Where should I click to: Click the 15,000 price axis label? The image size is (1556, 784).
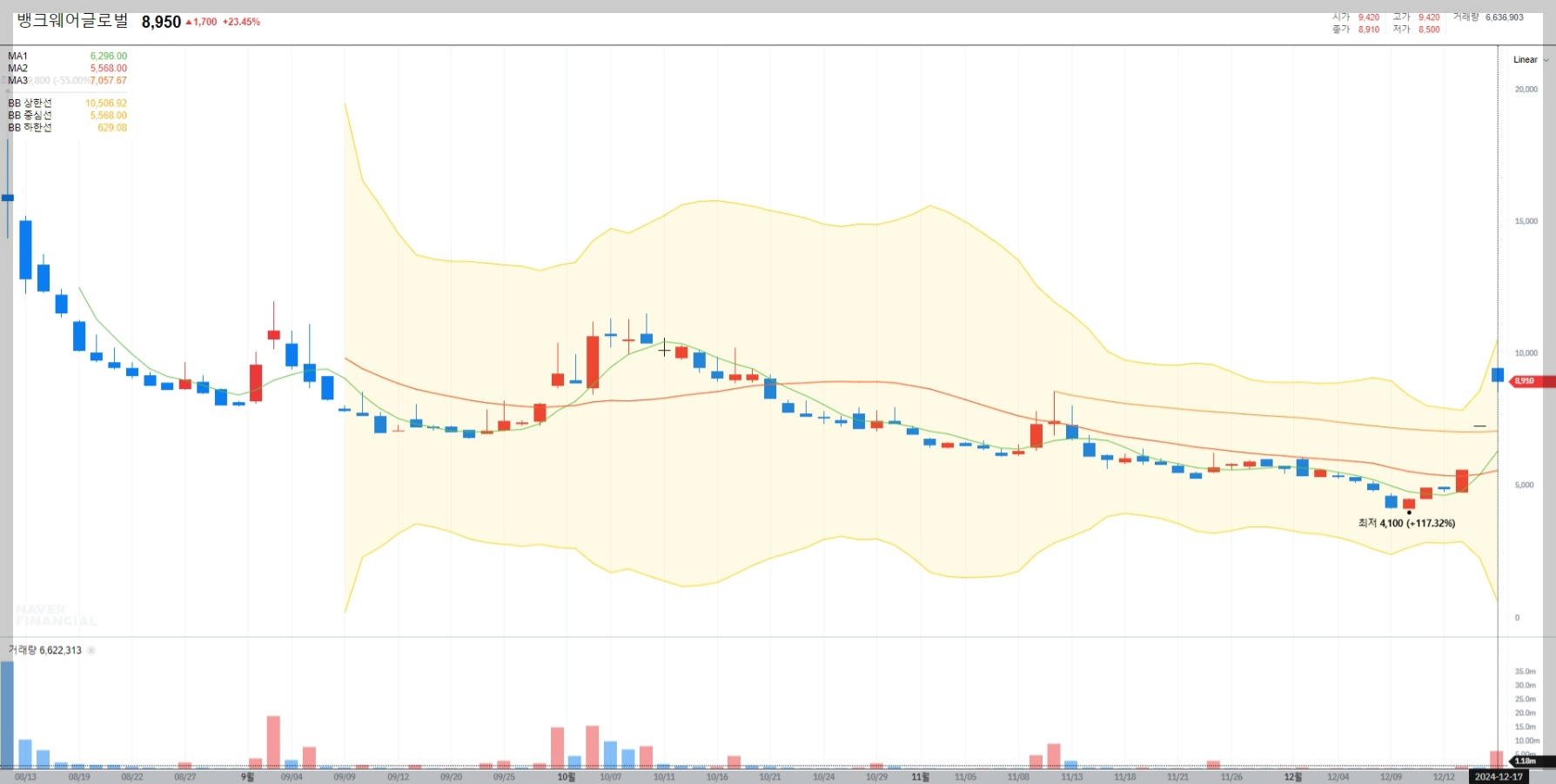pos(1526,221)
